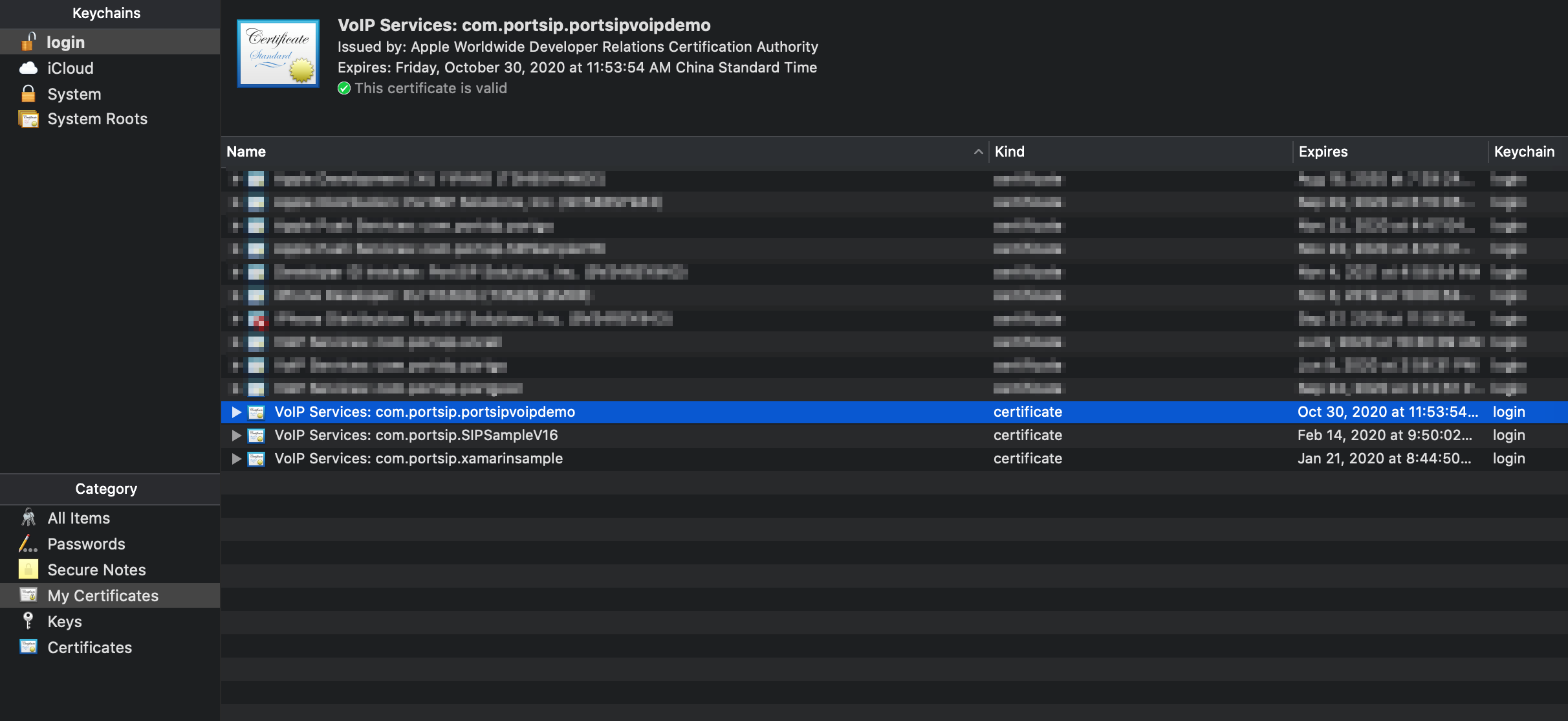
Task: Select the VoIP Services com.portsip.xamarinsample row
Action: click(x=419, y=459)
